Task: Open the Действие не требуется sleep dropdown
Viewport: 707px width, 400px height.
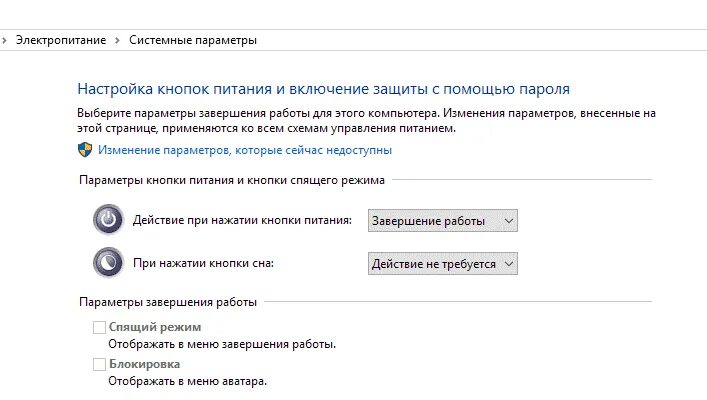Action: [x=442, y=263]
